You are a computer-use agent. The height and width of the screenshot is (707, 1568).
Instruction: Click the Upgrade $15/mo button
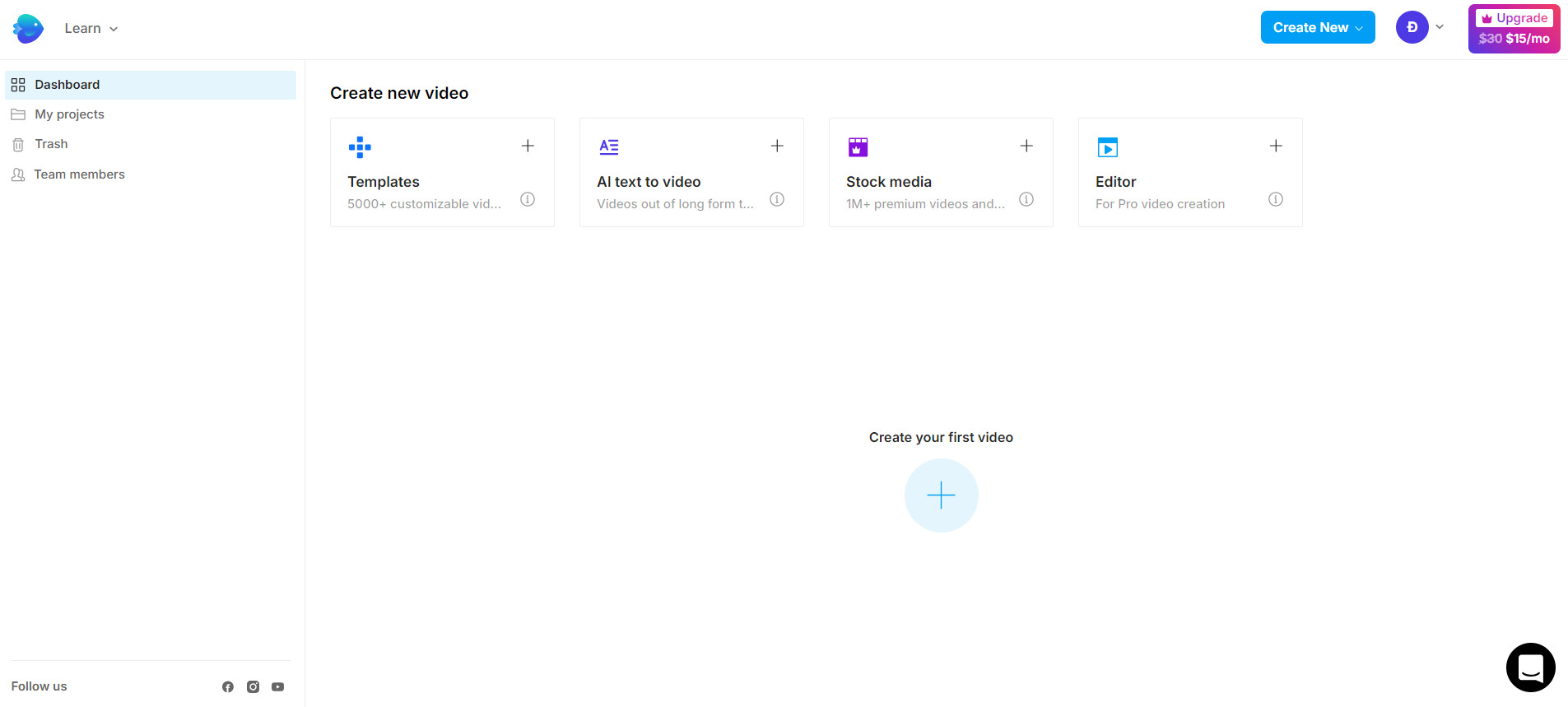pos(1514,29)
